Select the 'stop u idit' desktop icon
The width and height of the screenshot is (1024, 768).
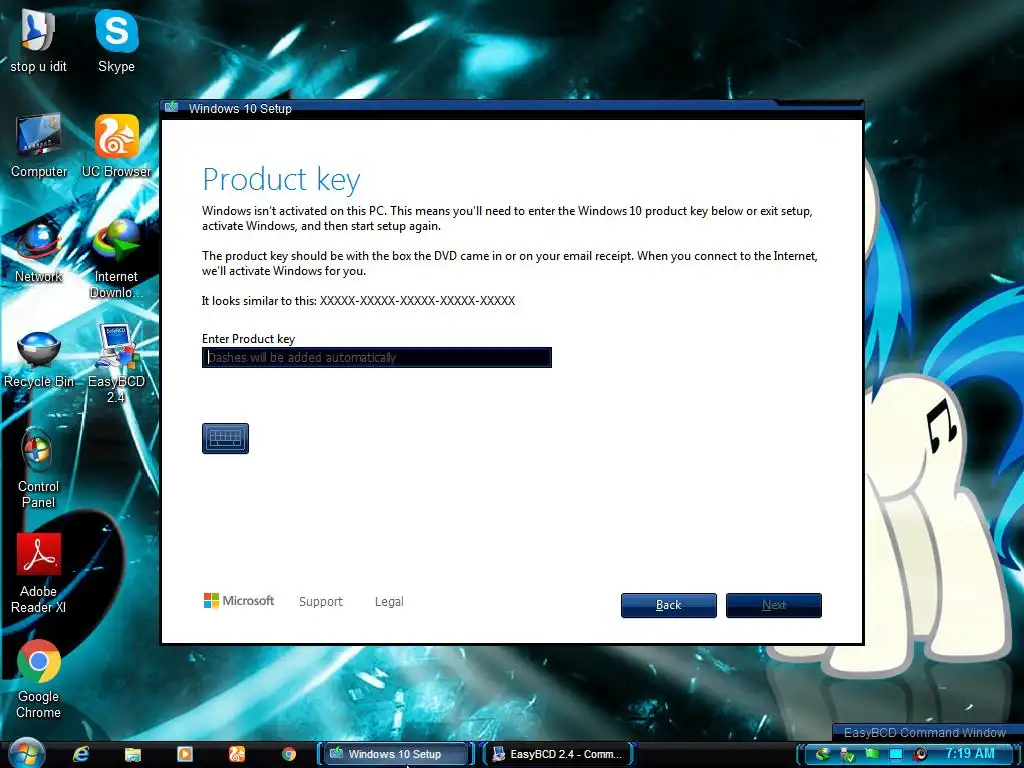tap(39, 42)
